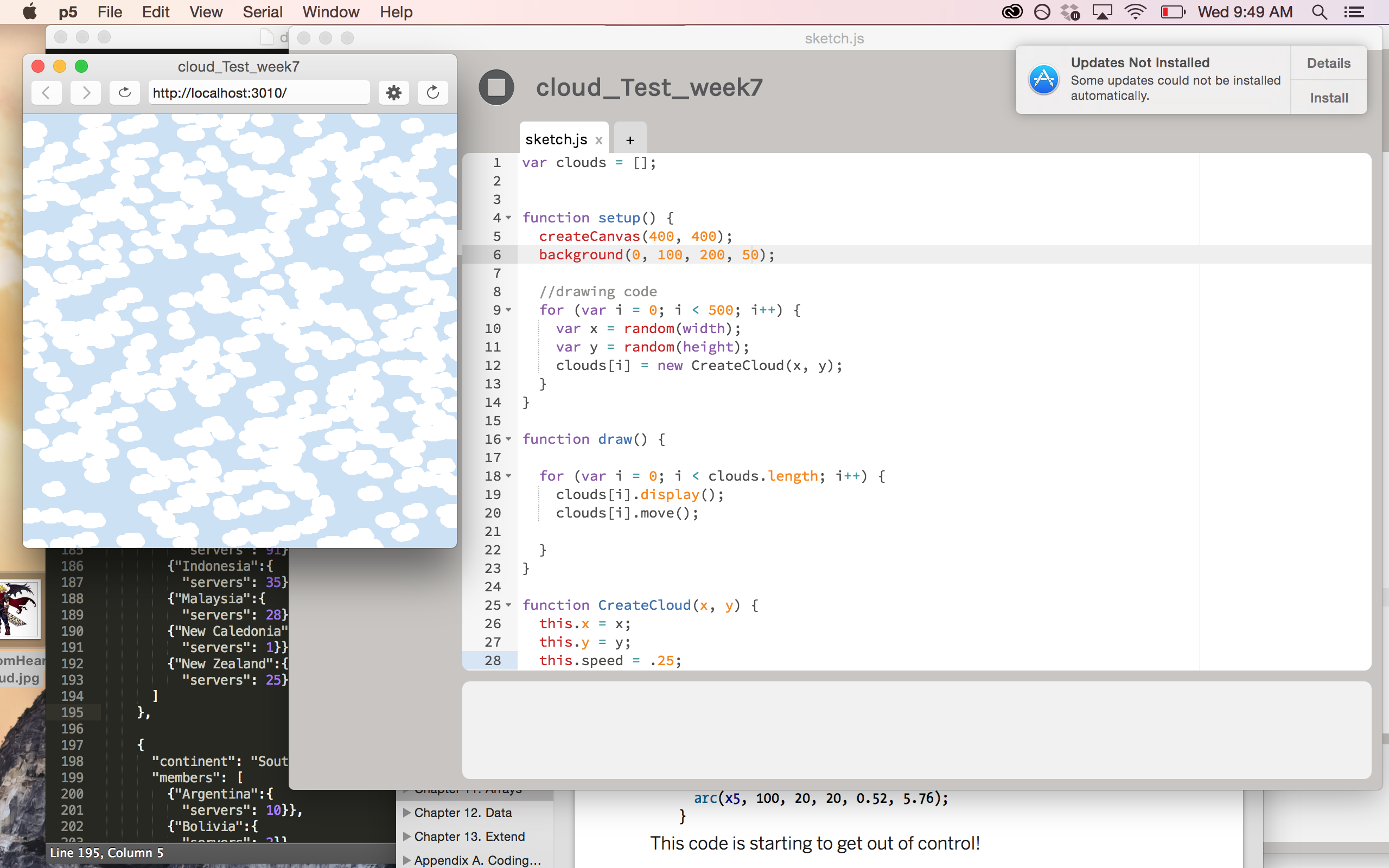Fold the for loop at line 9

(508, 310)
